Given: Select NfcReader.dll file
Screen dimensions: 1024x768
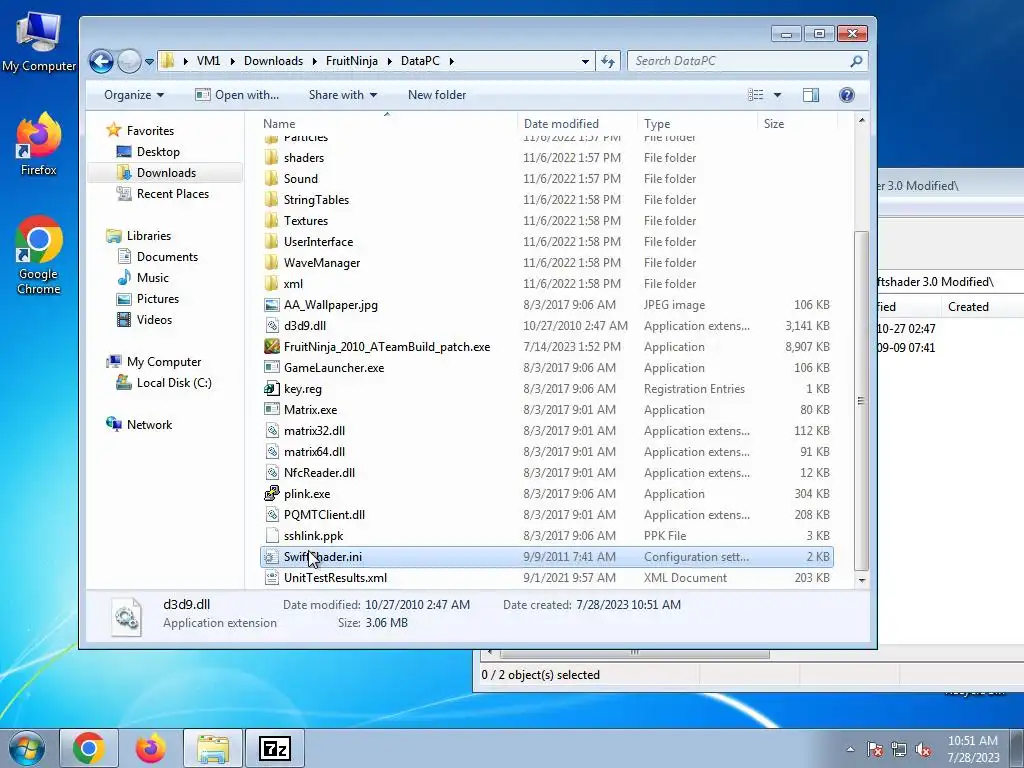Looking at the screenshot, I should pos(319,472).
